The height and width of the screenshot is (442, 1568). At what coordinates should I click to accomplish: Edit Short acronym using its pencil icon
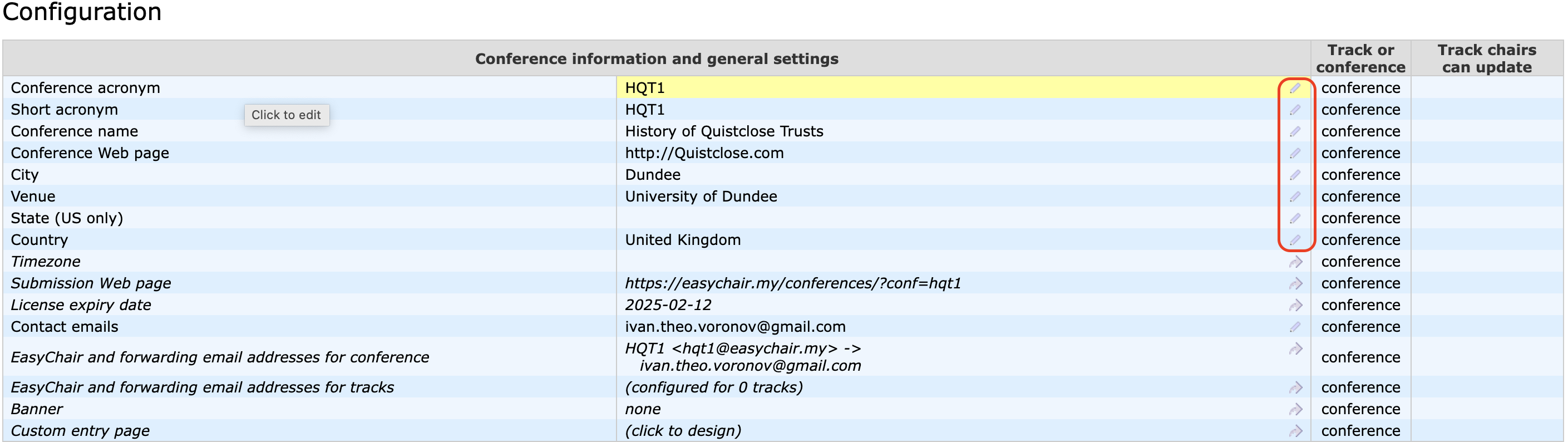tap(1295, 110)
